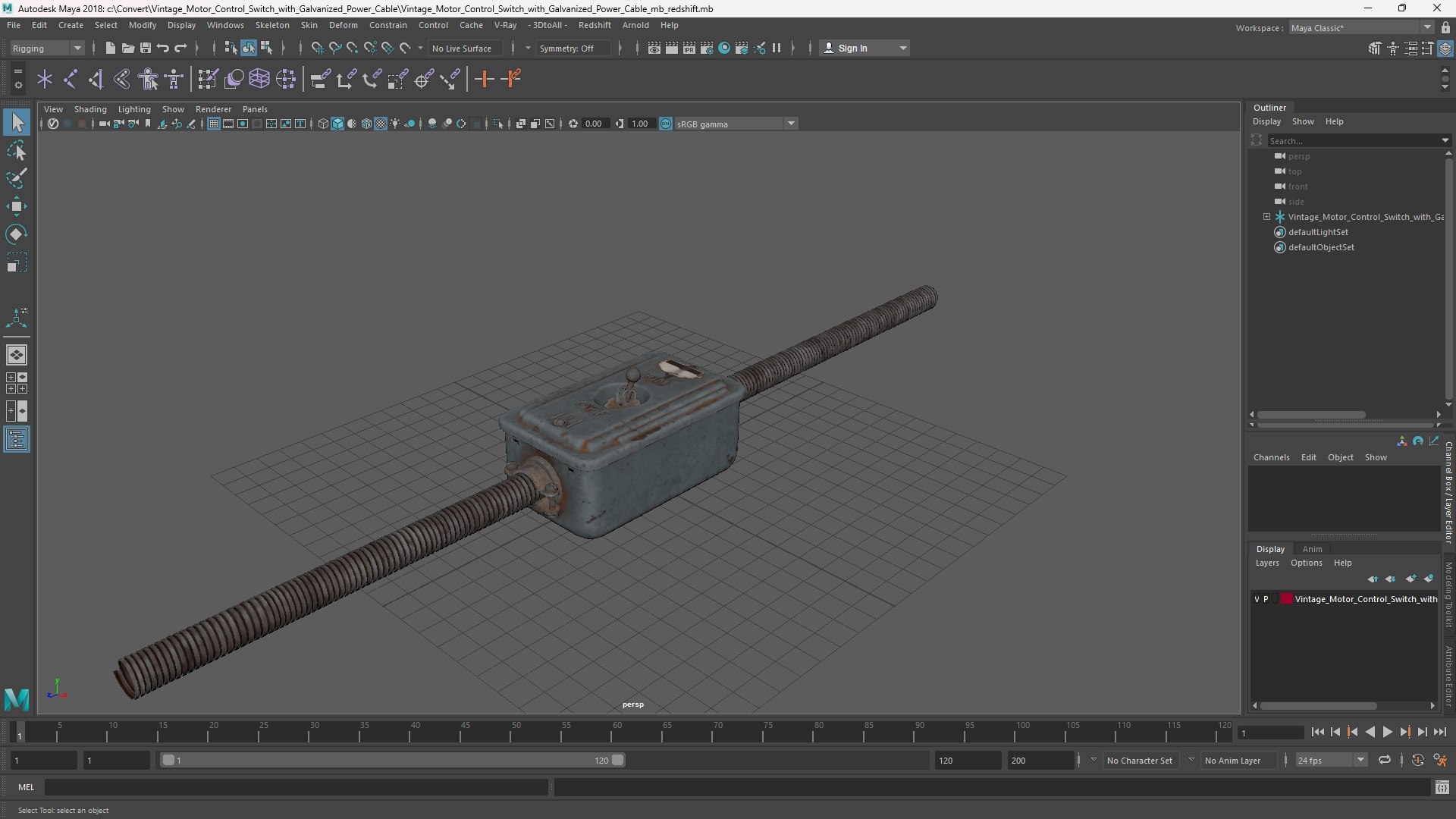Screen dimensions: 1456x819
Task: Go to the end of playback range
Action: pyautogui.click(x=1439, y=732)
